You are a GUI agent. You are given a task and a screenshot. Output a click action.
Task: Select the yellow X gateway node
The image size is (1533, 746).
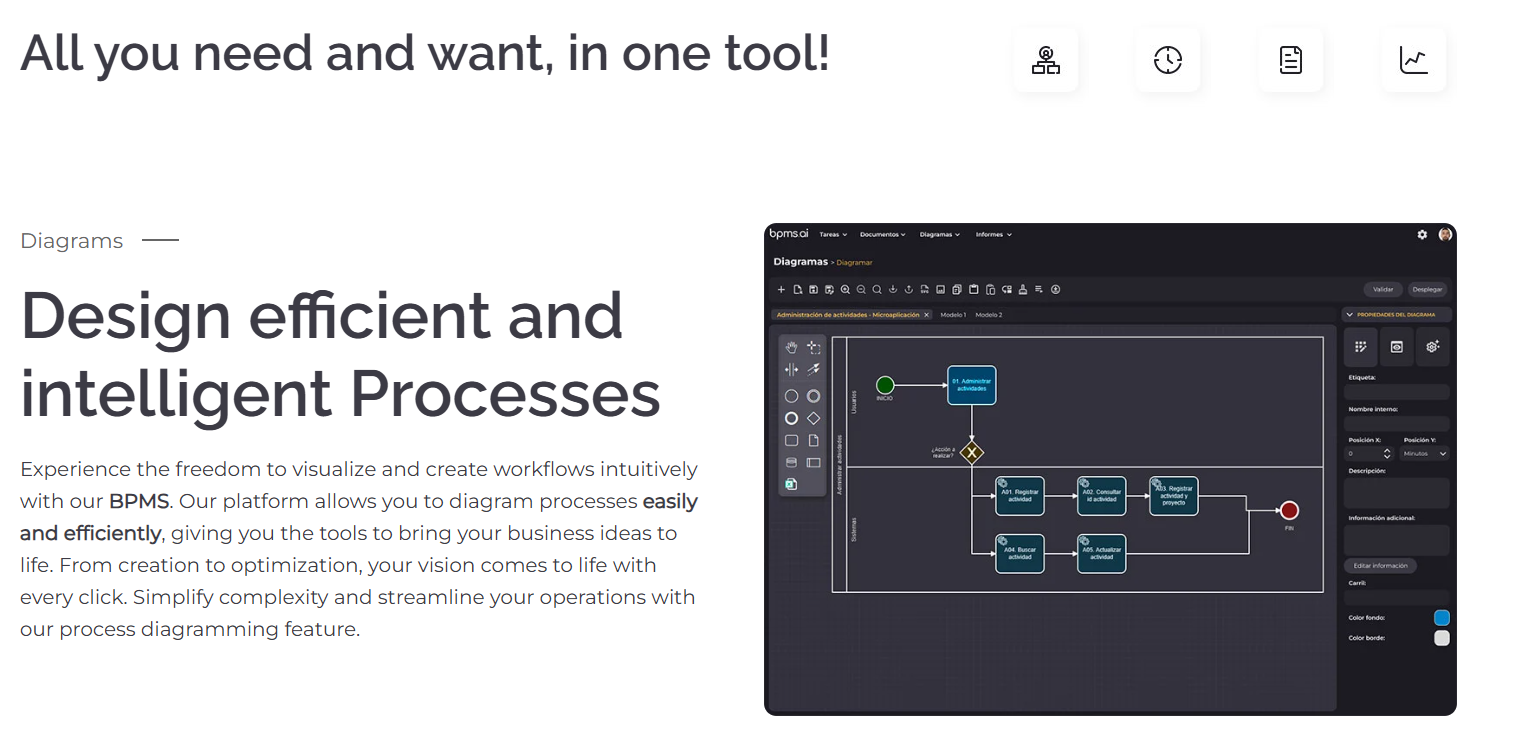972,453
